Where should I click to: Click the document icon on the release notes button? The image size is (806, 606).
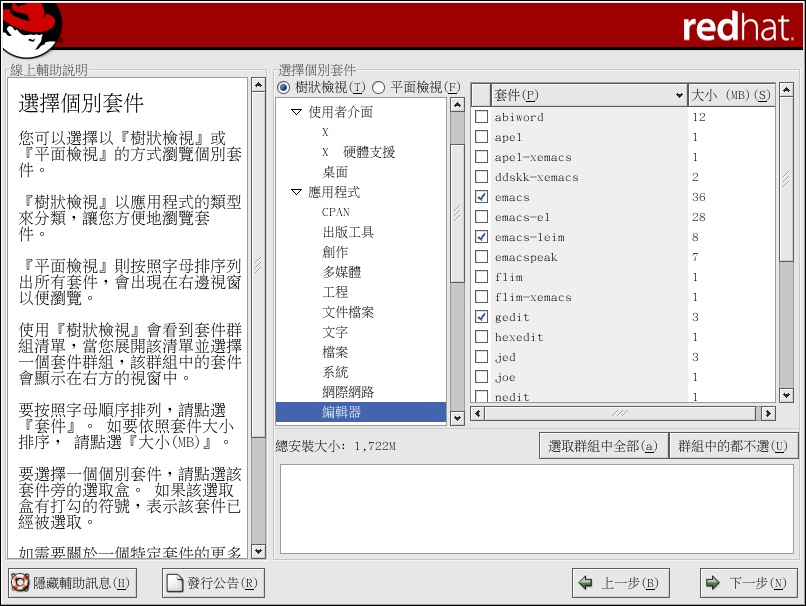174,583
